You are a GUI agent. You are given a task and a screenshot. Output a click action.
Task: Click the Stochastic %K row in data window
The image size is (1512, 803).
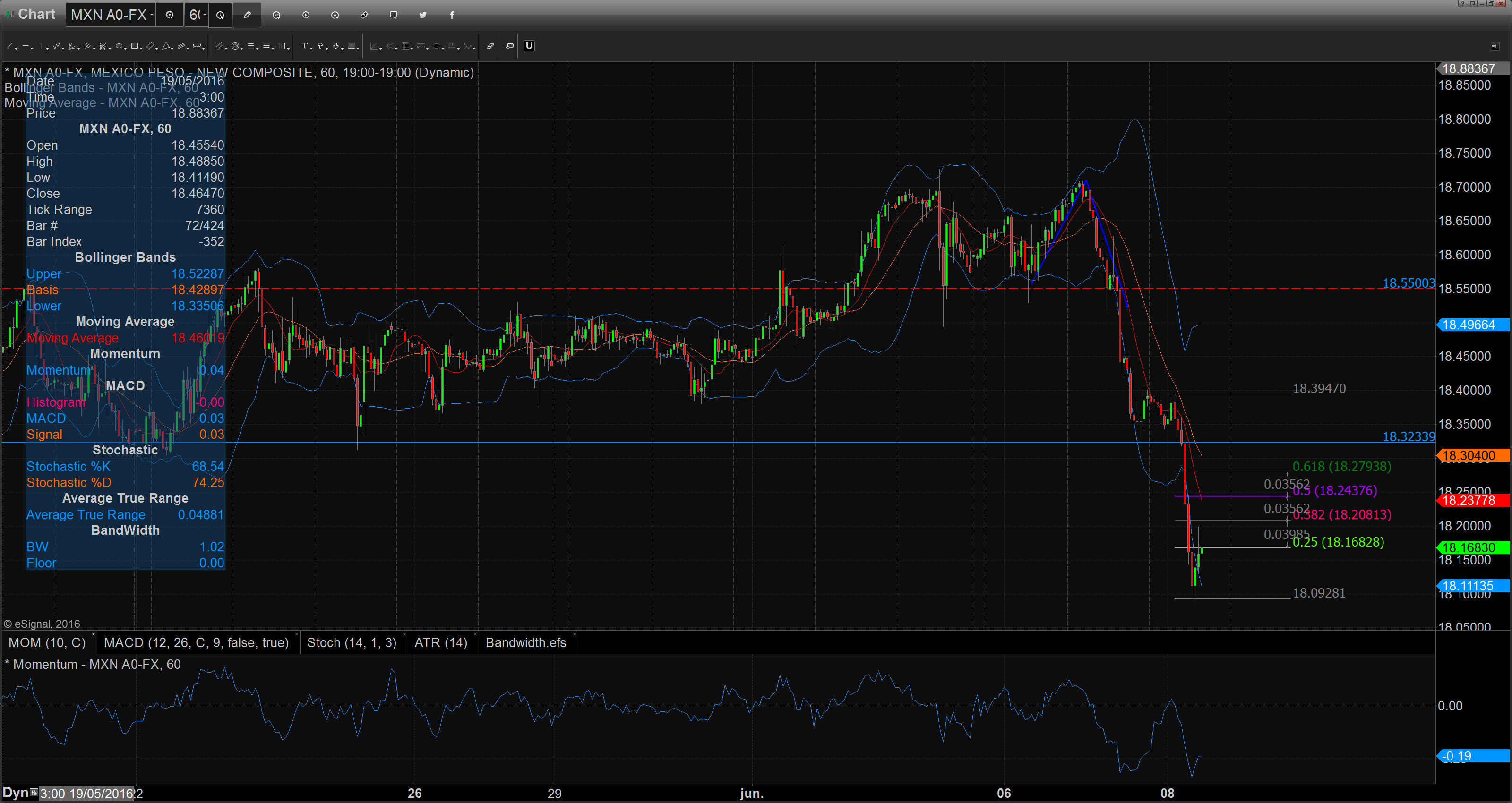(125, 467)
